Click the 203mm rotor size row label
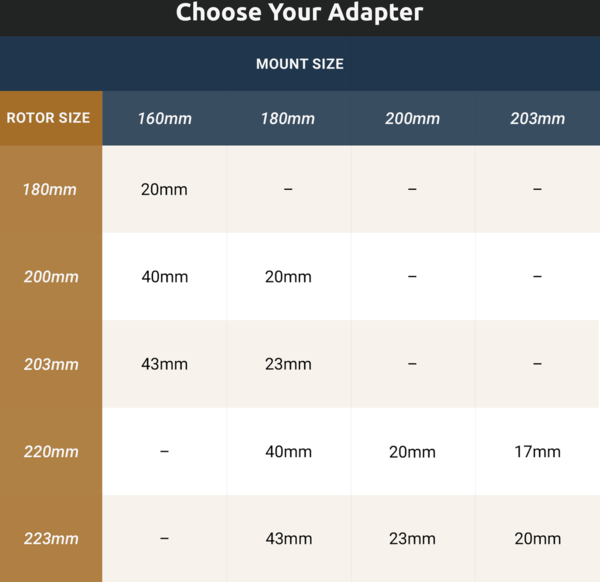 click(51, 364)
